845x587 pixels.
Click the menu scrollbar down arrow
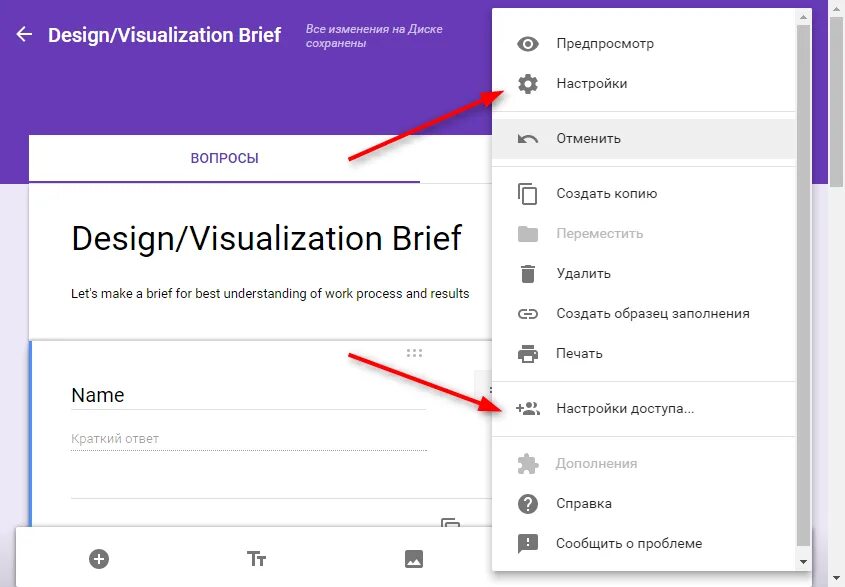[x=804, y=562]
